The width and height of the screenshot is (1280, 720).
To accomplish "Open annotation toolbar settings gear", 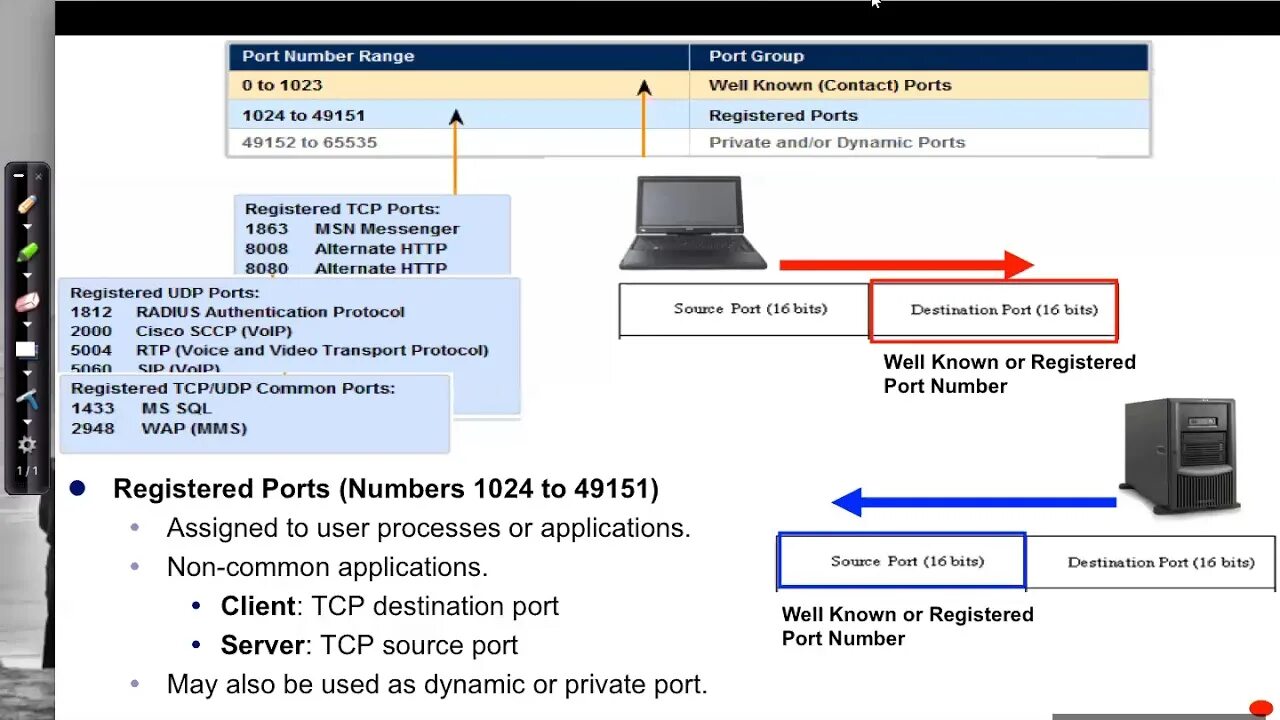I will [27, 445].
